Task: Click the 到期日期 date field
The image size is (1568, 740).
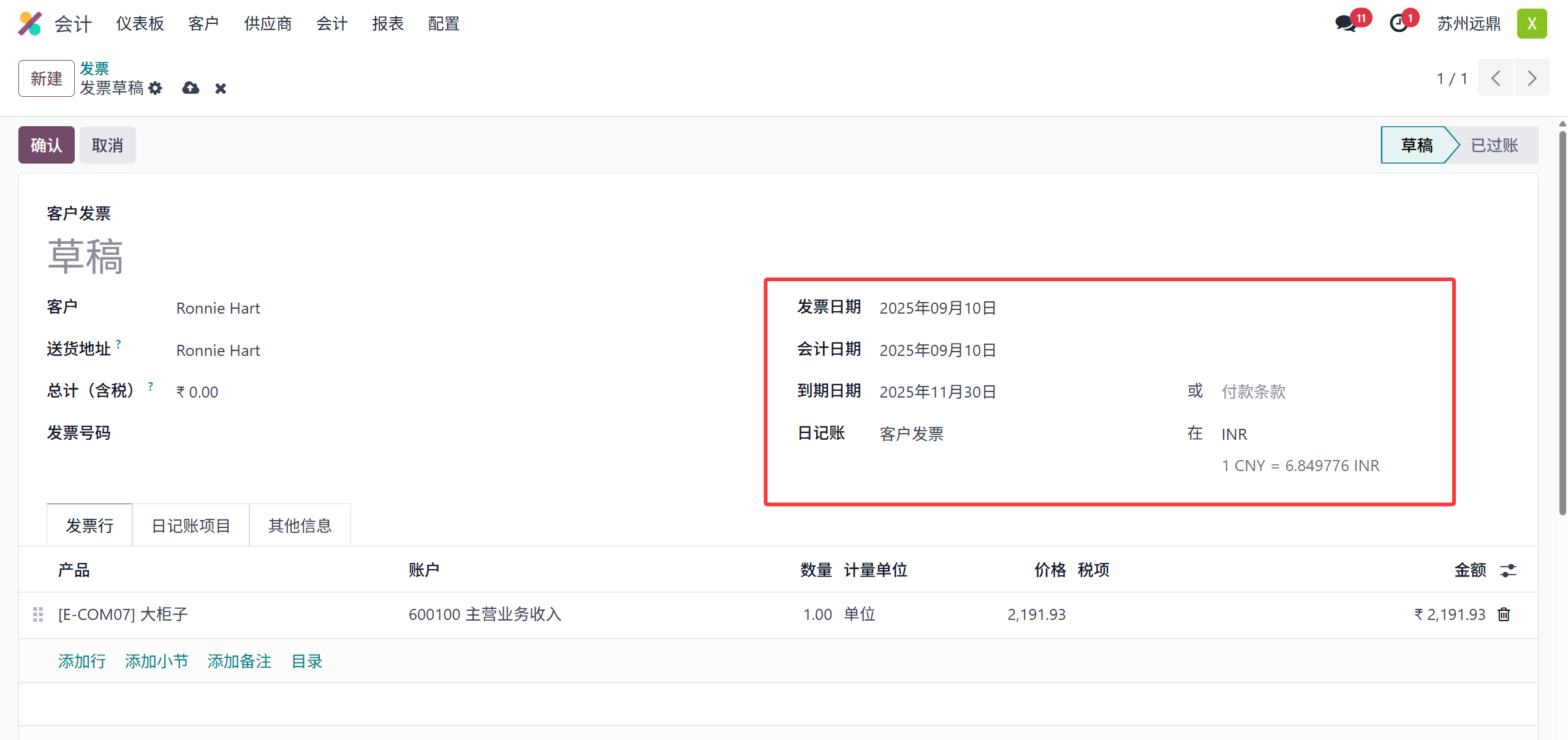Action: [x=937, y=392]
